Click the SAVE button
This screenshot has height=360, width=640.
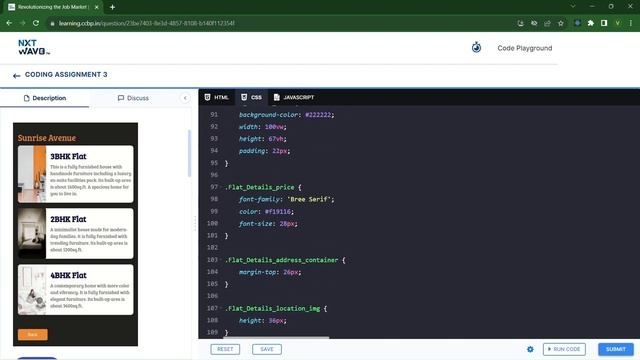[267, 349]
